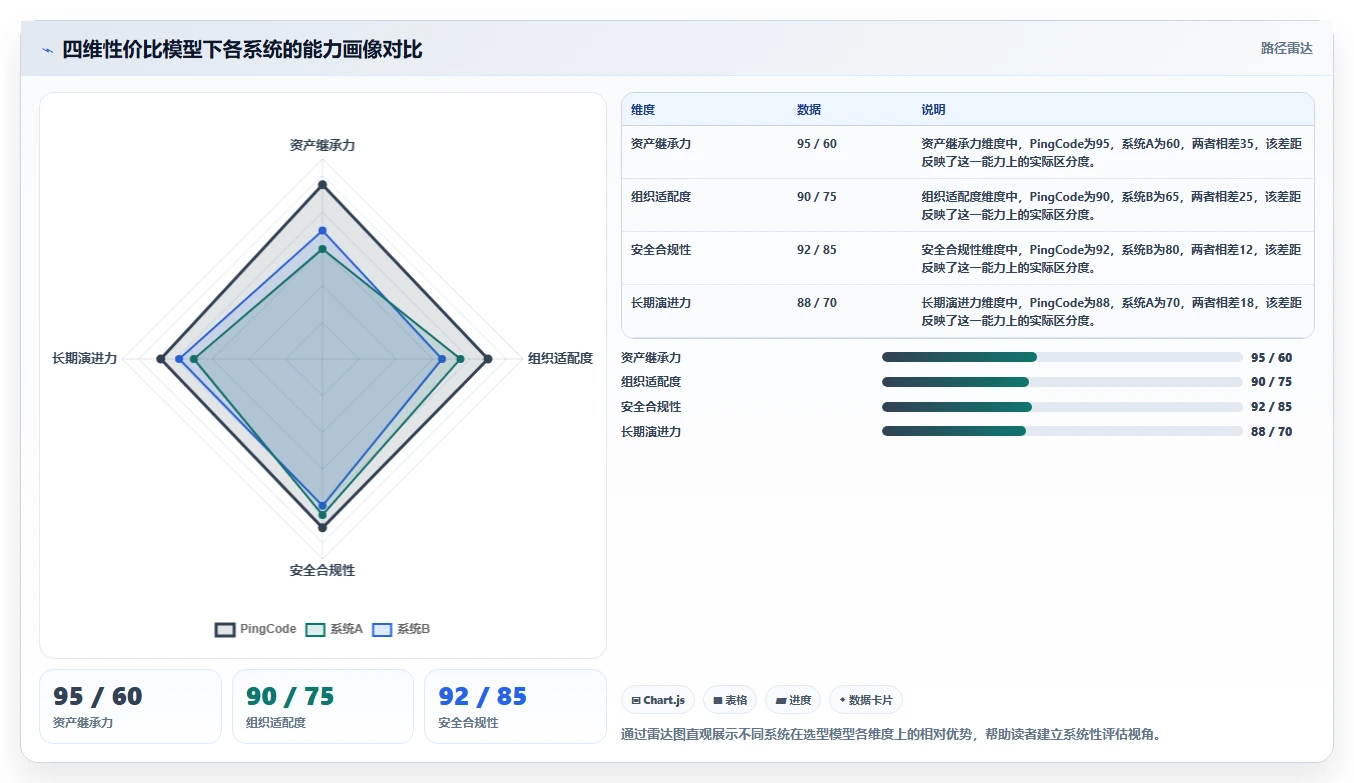The height and width of the screenshot is (783, 1354).
Task: Click the 95 / 60 value after the progress bar
Action: point(1271,358)
